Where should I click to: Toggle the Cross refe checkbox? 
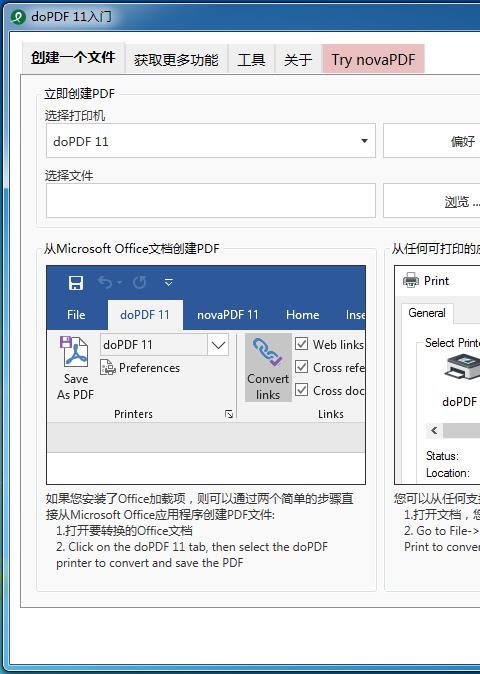tap(302, 367)
